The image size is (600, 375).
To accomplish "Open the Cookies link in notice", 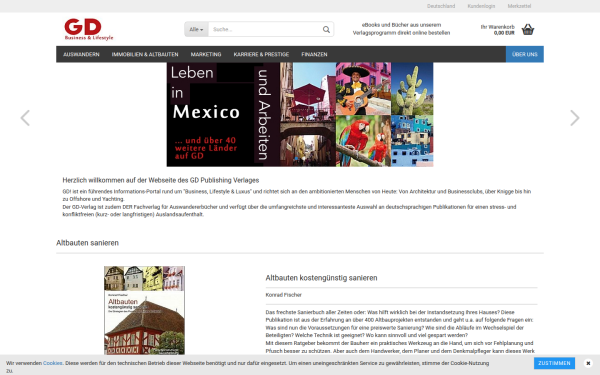I will (52, 363).
